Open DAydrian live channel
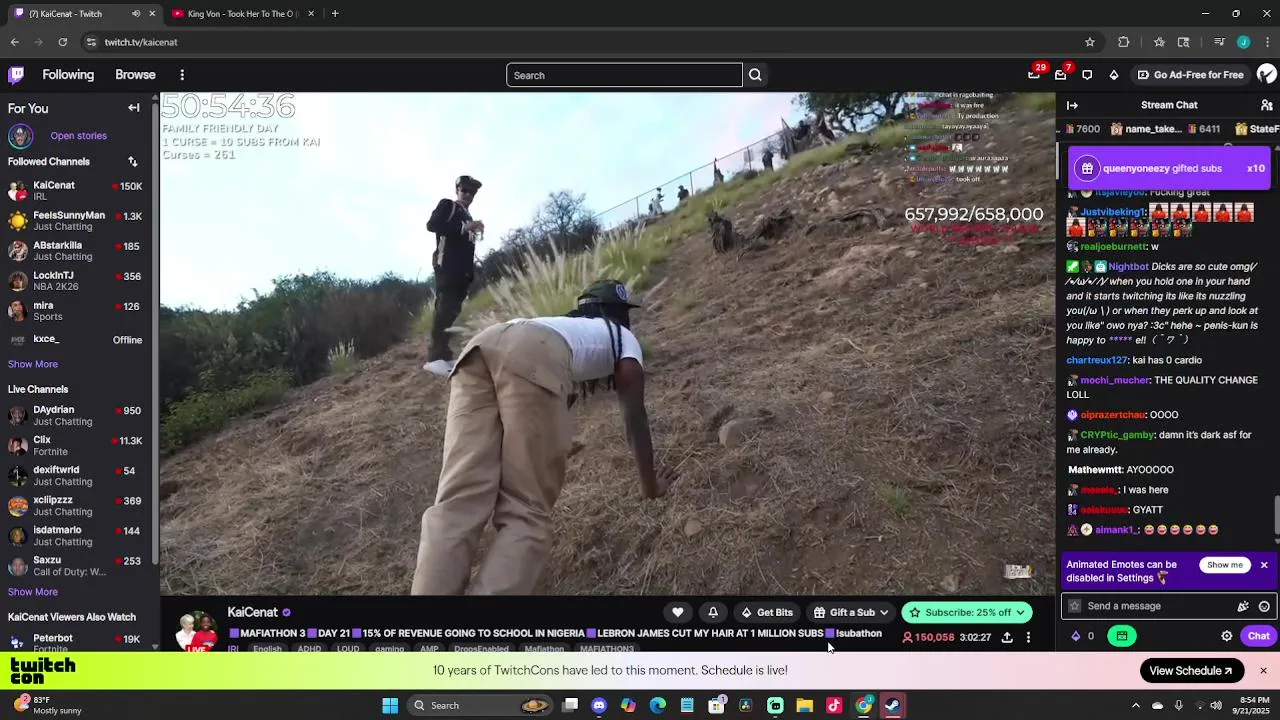The height and width of the screenshot is (720, 1280). (77, 416)
